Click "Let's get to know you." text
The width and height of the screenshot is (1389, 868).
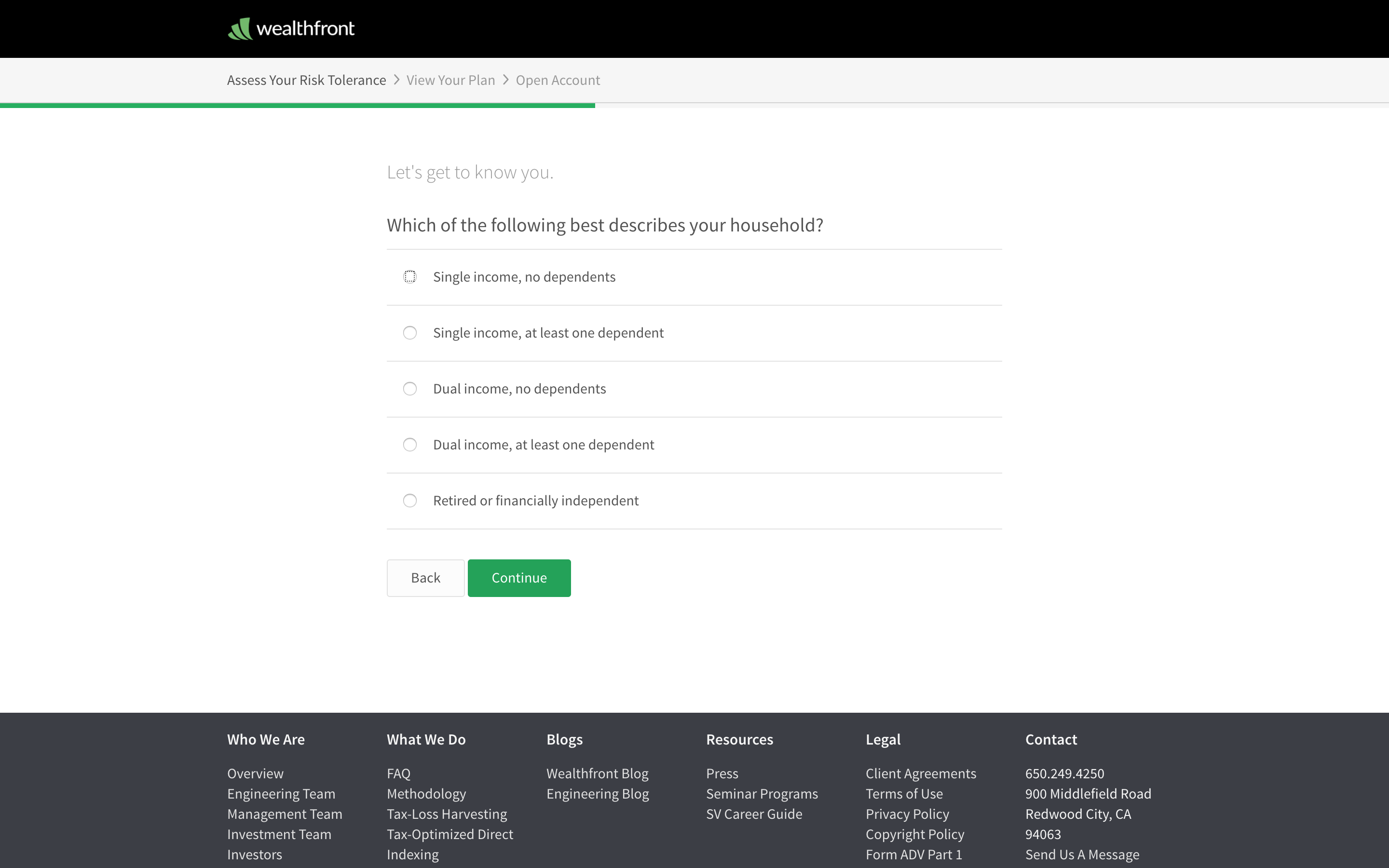click(x=470, y=172)
